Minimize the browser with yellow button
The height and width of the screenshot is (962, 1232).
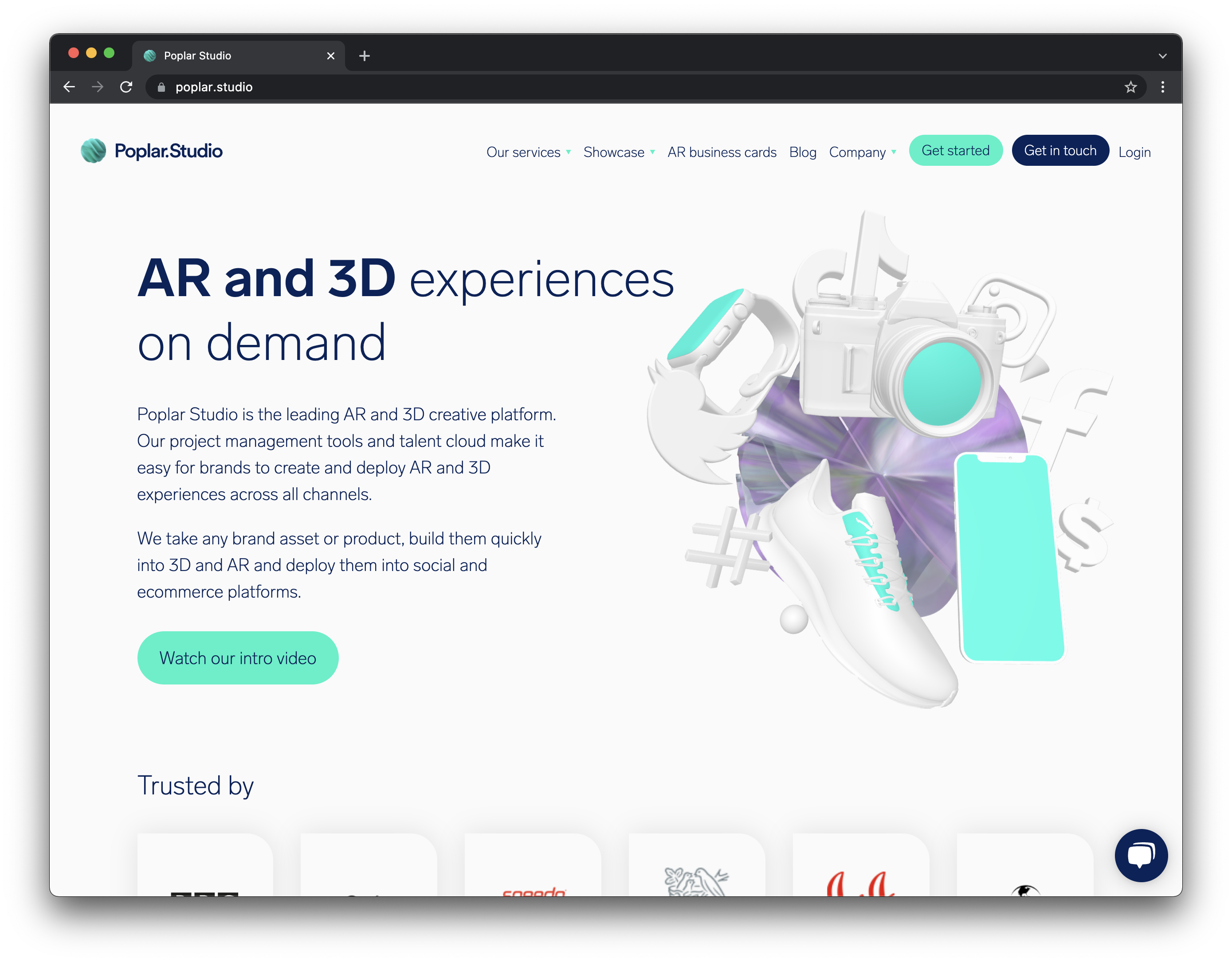(x=91, y=53)
